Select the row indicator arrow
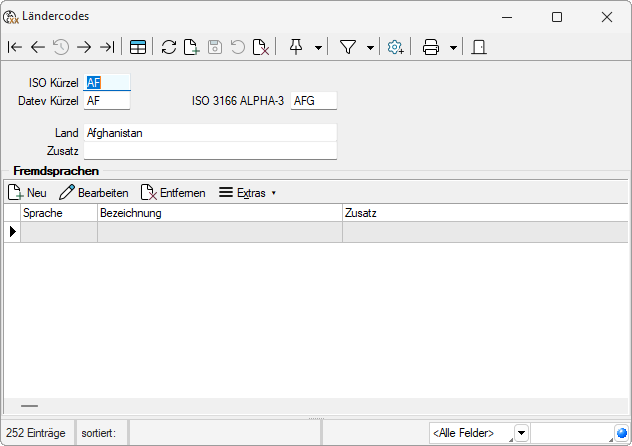The height and width of the screenshot is (446, 632). 12,232
